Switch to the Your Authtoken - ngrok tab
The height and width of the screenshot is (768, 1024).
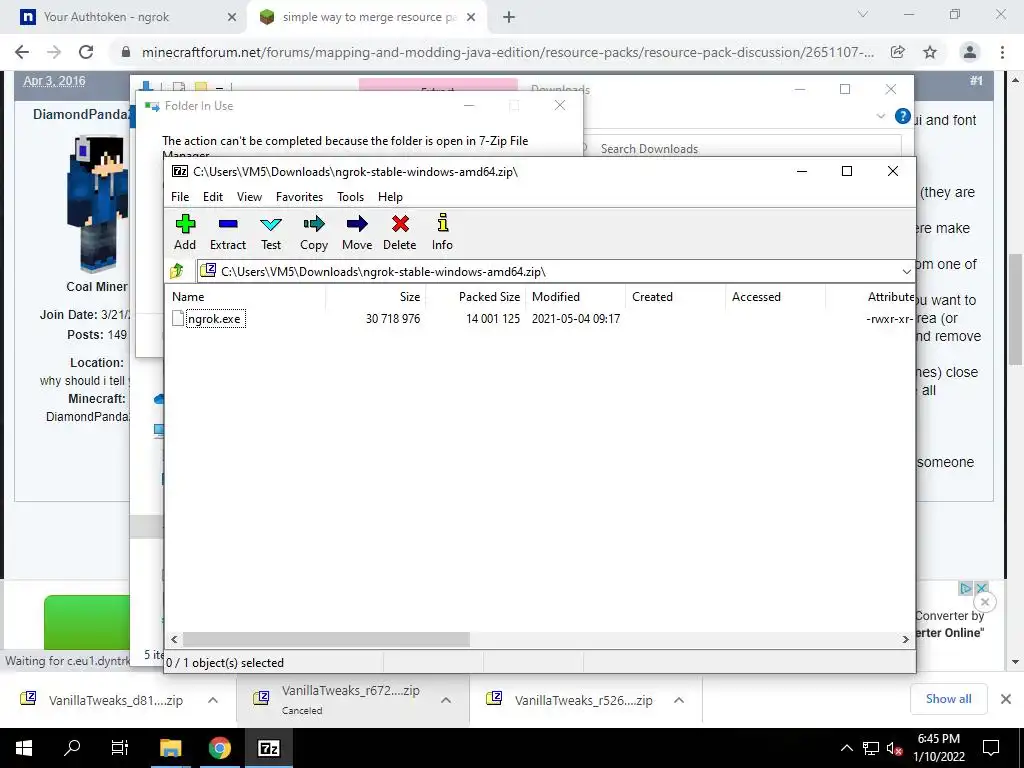pos(106,17)
